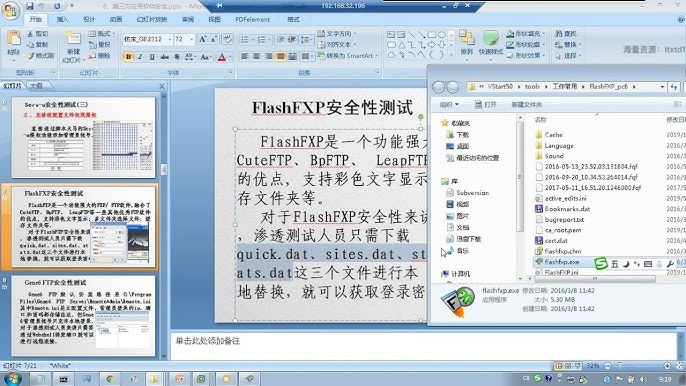This screenshot has height=386, width=686.
Task: Select the Gene6 FTP slide thumbnail
Action: tap(83, 316)
